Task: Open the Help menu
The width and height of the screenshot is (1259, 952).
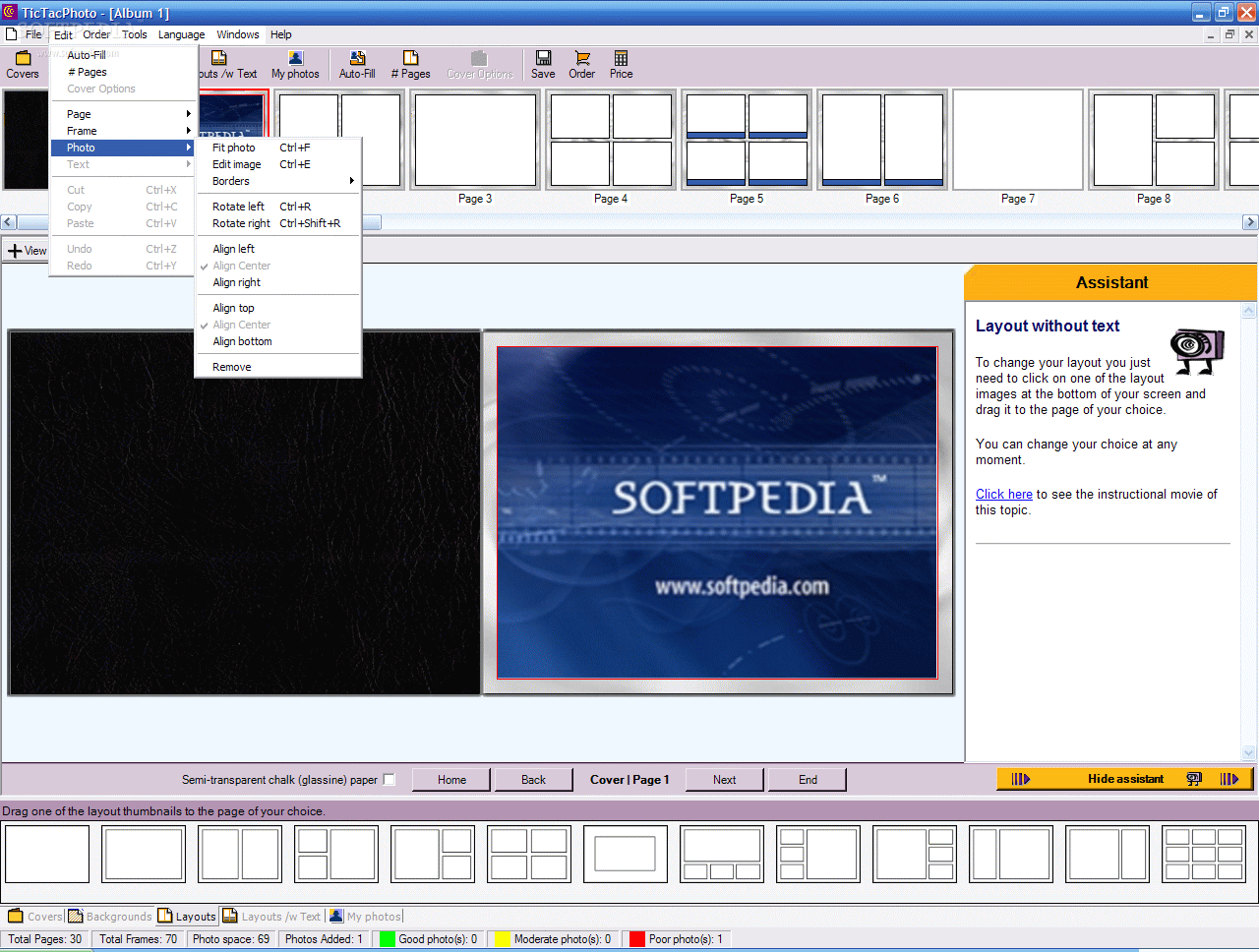Action: [x=281, y=34]
